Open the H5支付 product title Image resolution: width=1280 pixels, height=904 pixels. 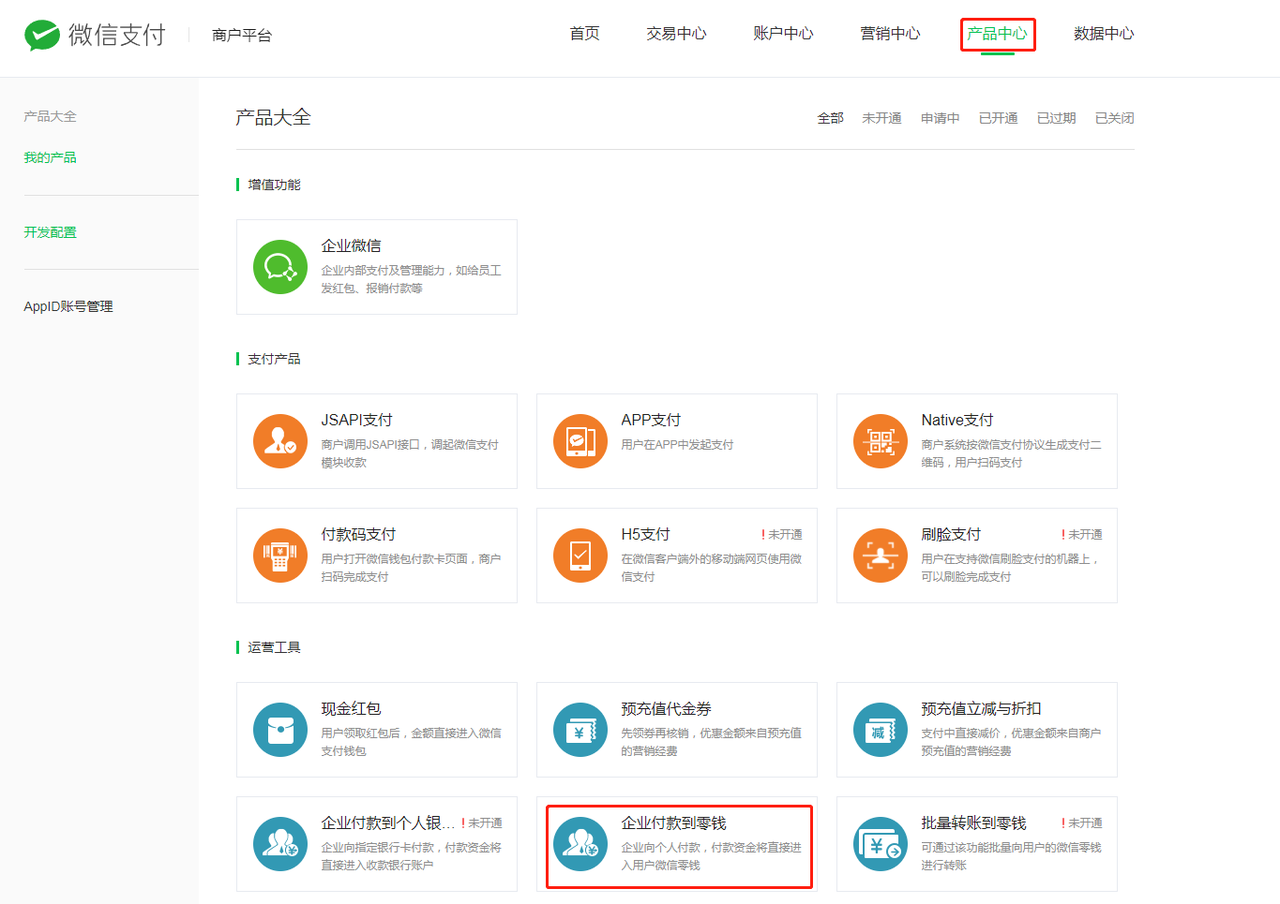(645, 534)
